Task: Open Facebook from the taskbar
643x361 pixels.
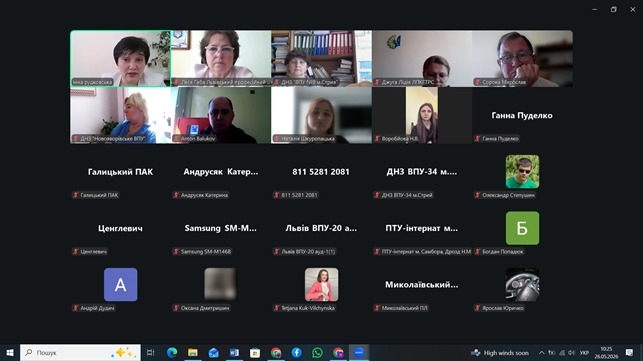Action: (296, 352)
